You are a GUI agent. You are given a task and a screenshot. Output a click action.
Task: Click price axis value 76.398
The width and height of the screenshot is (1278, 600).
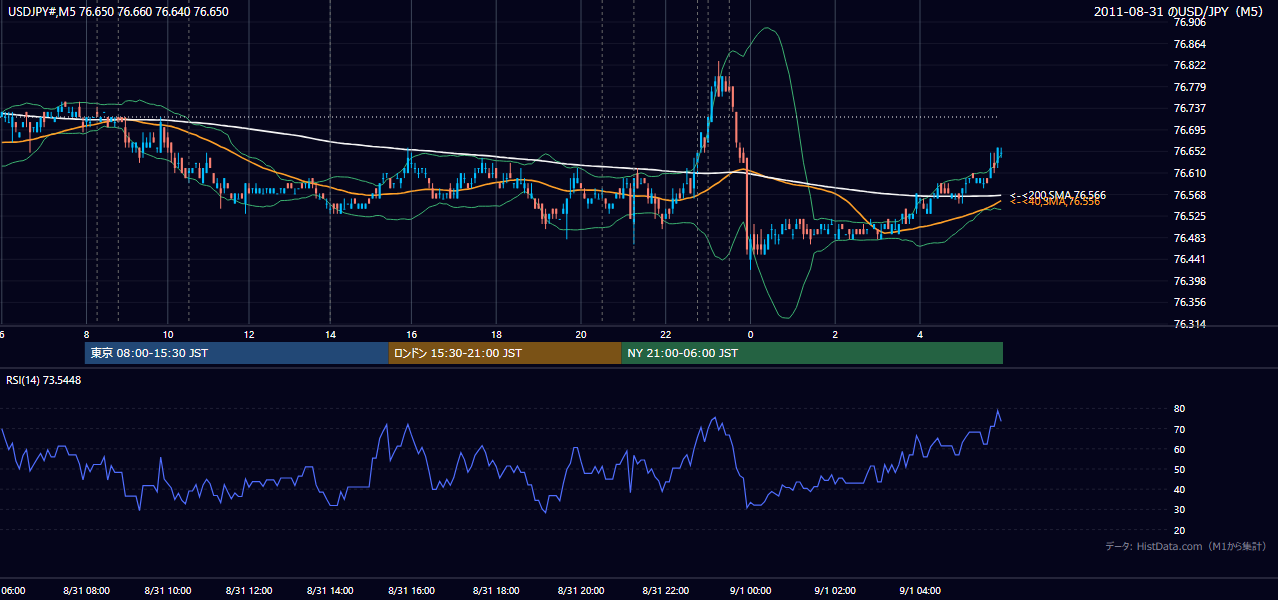coord(1190,281)
